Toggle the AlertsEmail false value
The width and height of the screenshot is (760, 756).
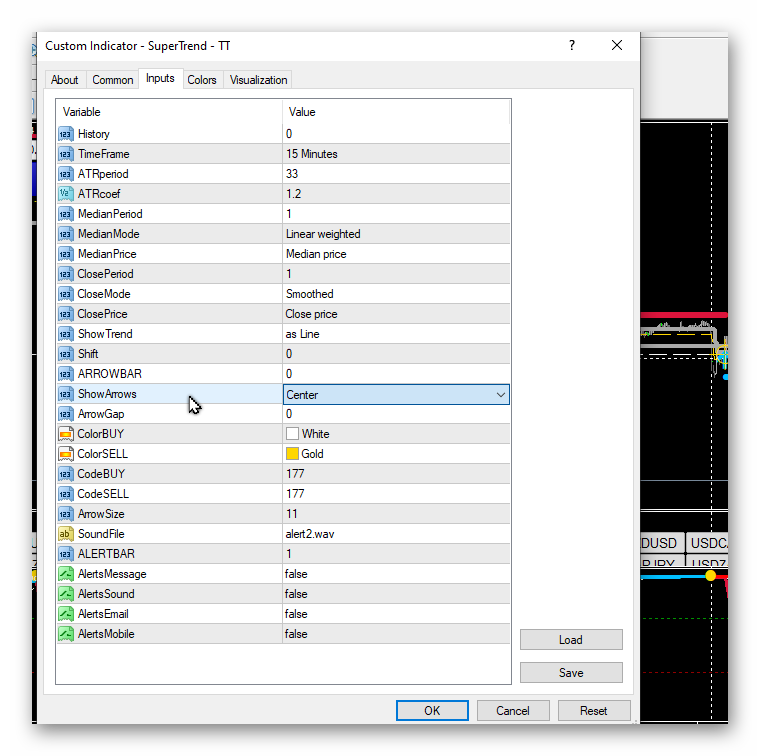pos(396,614)
